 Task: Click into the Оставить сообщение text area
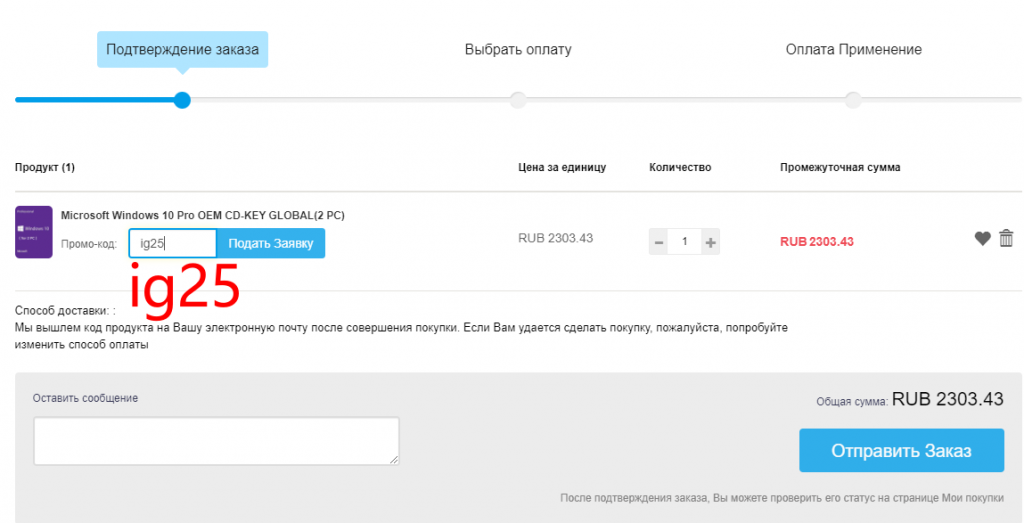coord(216,441)
